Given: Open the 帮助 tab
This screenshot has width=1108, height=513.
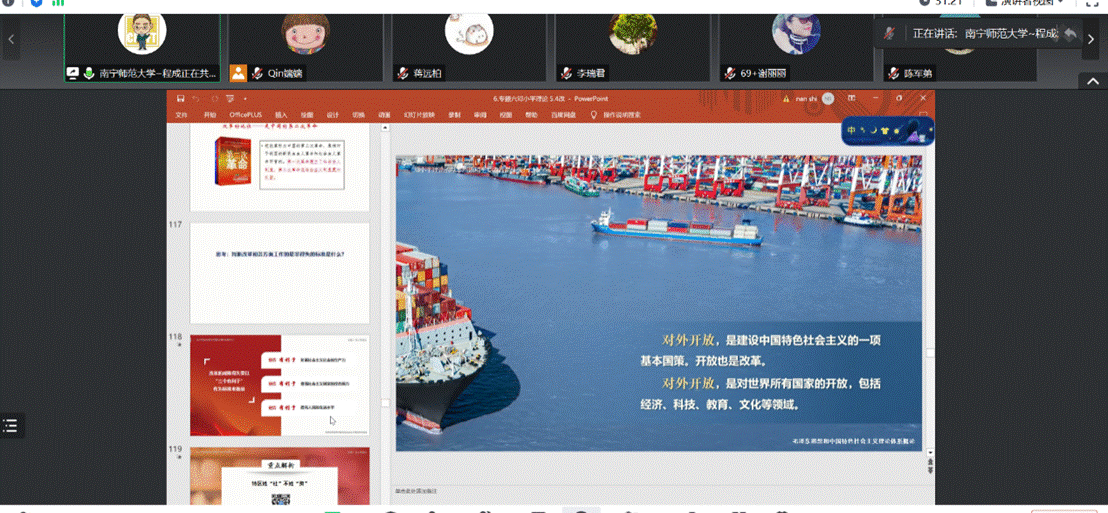Looking at the screenshot, I should [531, 114].
